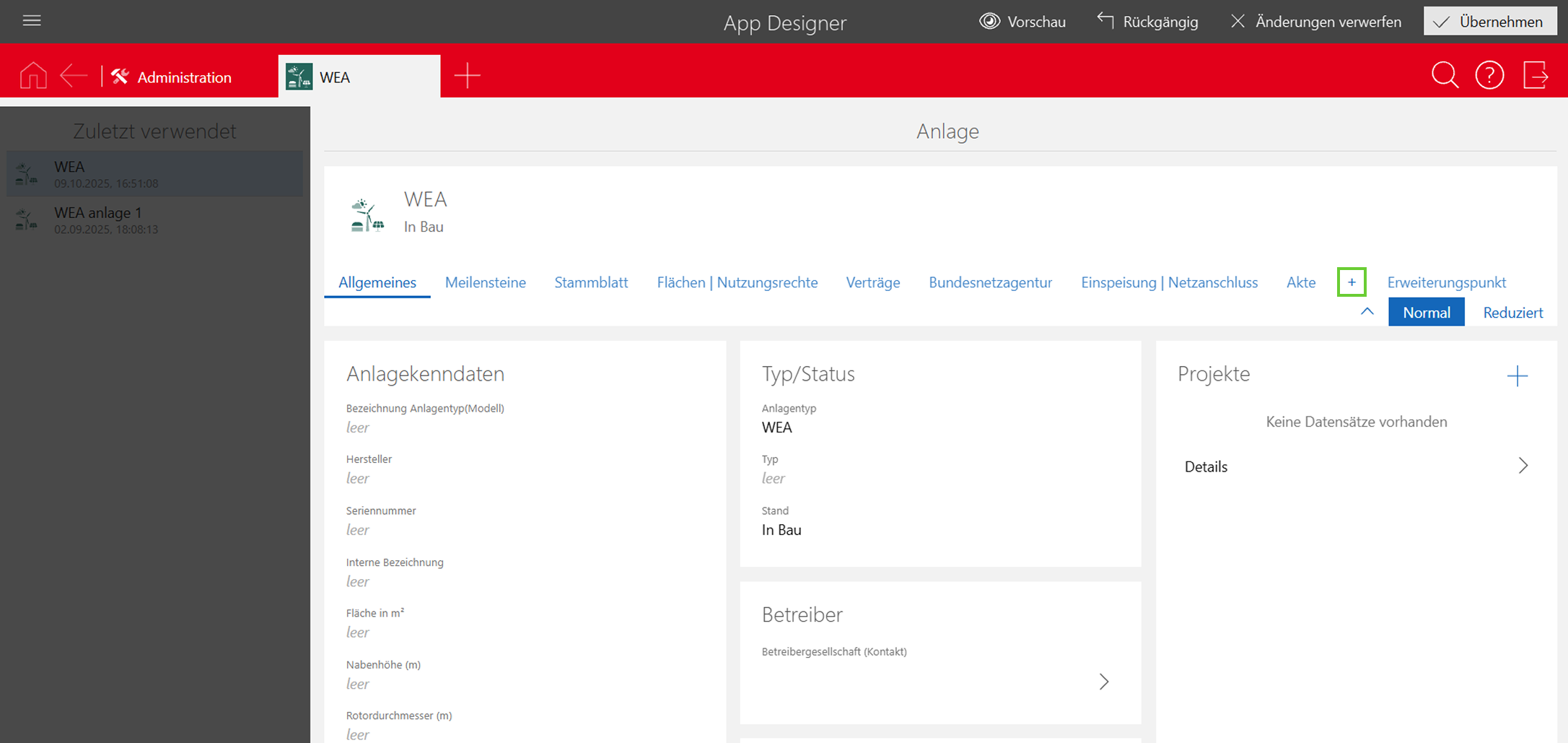This screenshot has height=743, width=1568.
Task: Click the home icon
Action: pyautogui.click(x=33, y=76)
